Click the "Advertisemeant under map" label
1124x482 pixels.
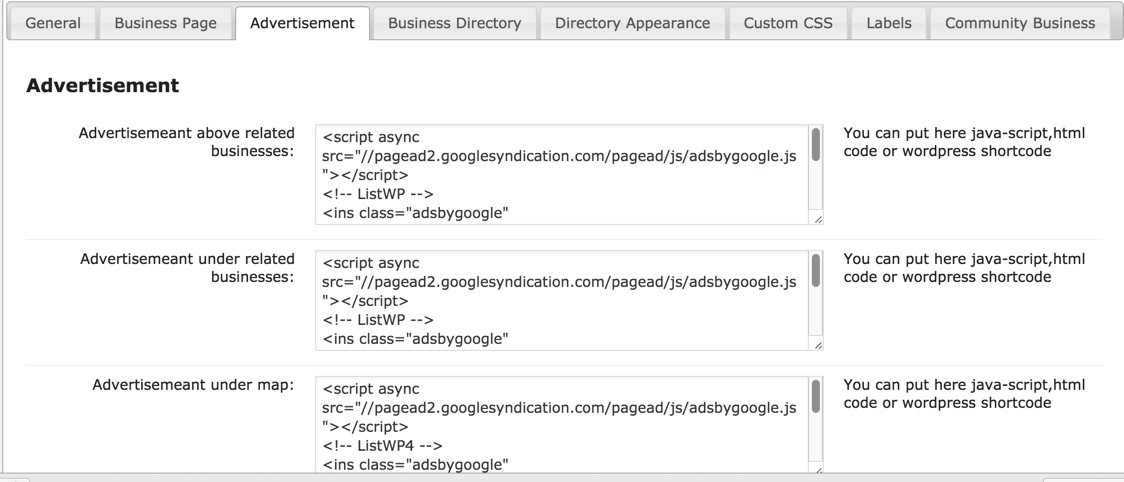[x=193, y=385]
